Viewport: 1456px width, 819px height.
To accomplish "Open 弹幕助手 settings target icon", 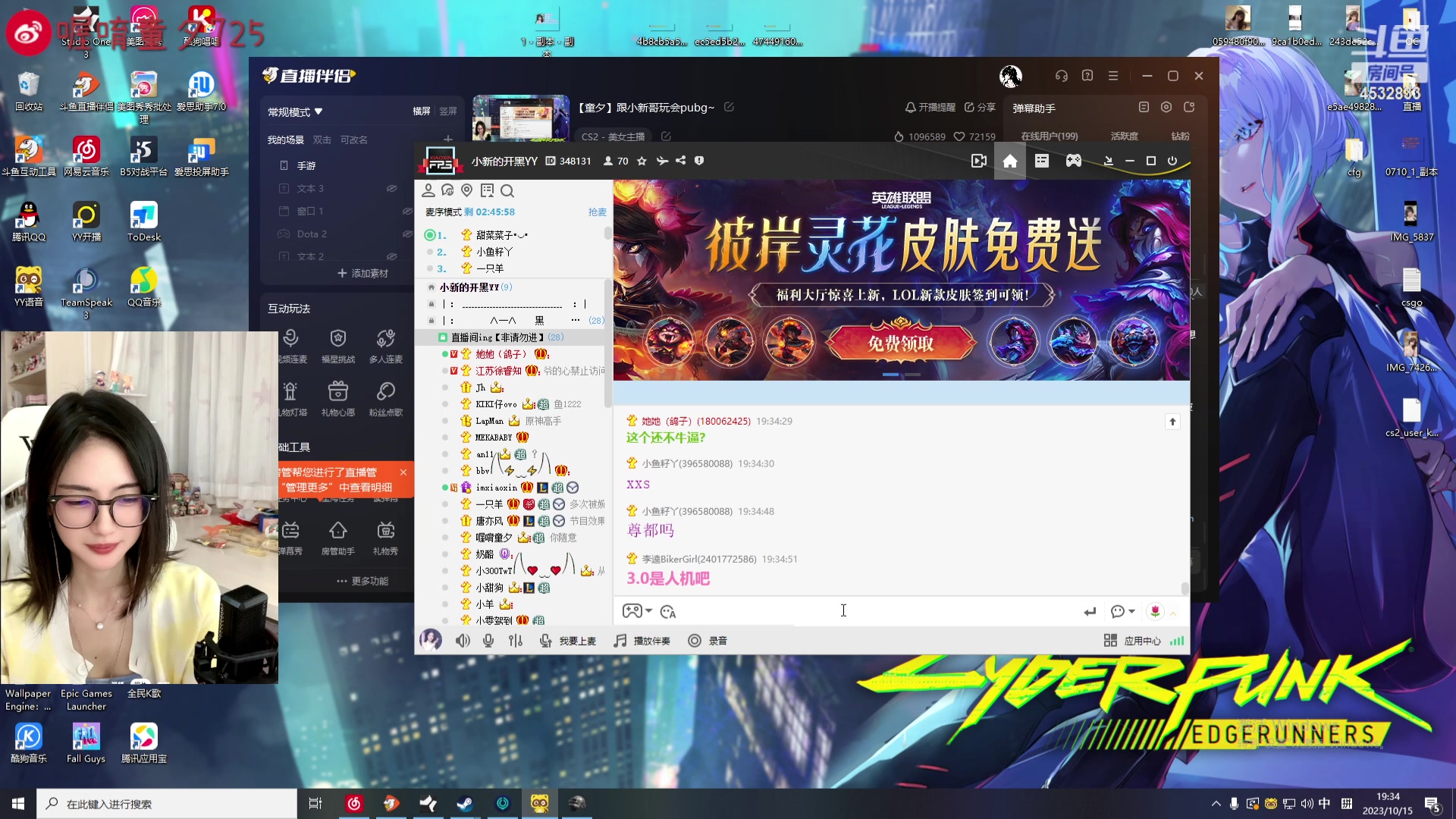I will pos(1166,108).
